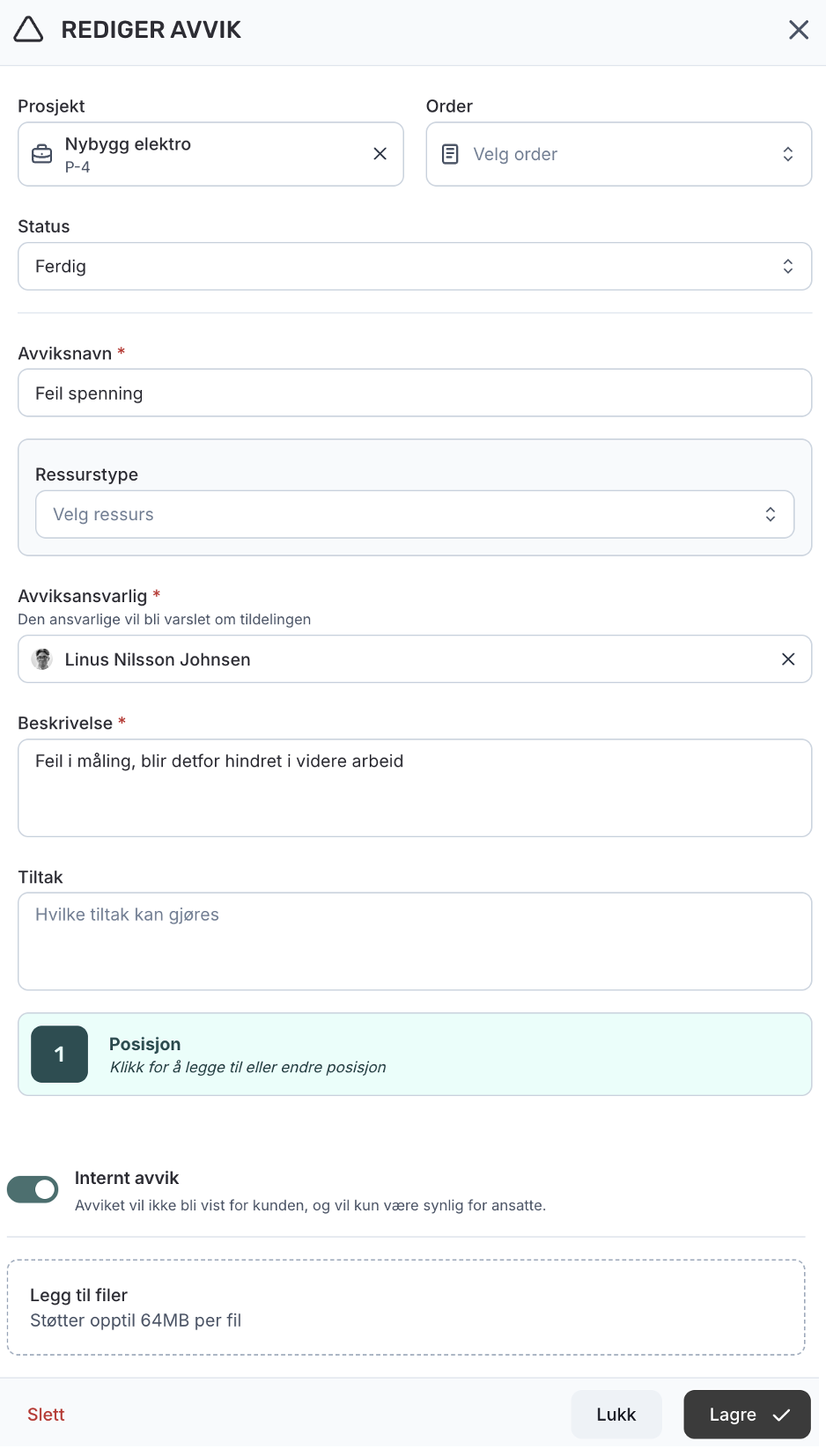Toggle the Internt avvik switch off

click(33, 1189)
